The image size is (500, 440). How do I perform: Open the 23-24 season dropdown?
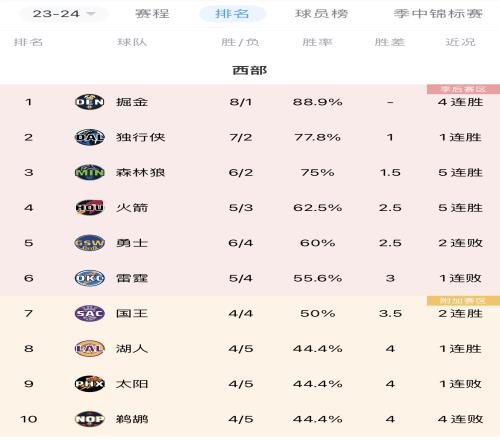click(64, 14)
